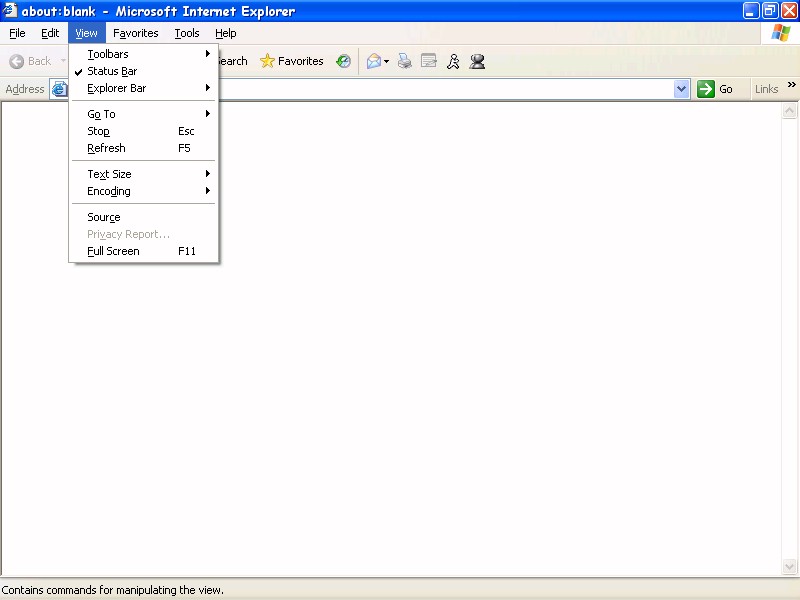The height and width of the screenshot is (600, 800).
Task: Open the Mail button dropdown arrow
Action: [386, 62]
